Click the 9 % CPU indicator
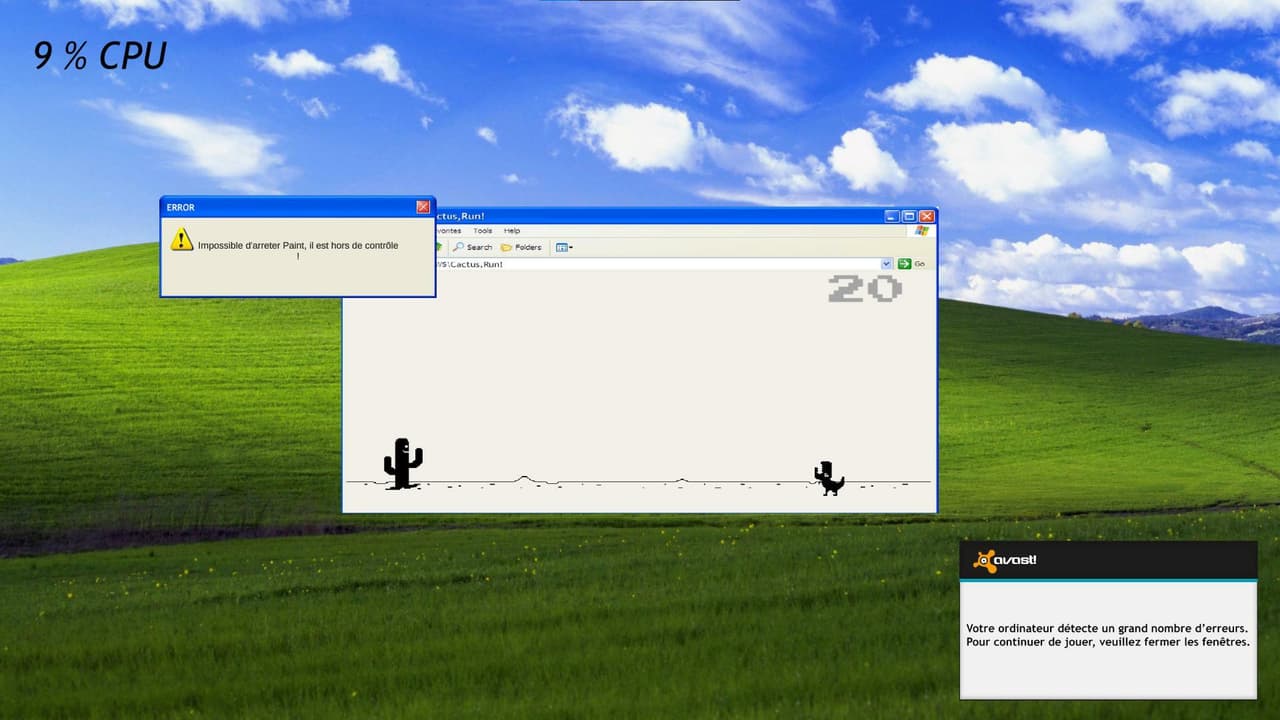This screenshot has width=1280, height=720. [x=100, y=56]
